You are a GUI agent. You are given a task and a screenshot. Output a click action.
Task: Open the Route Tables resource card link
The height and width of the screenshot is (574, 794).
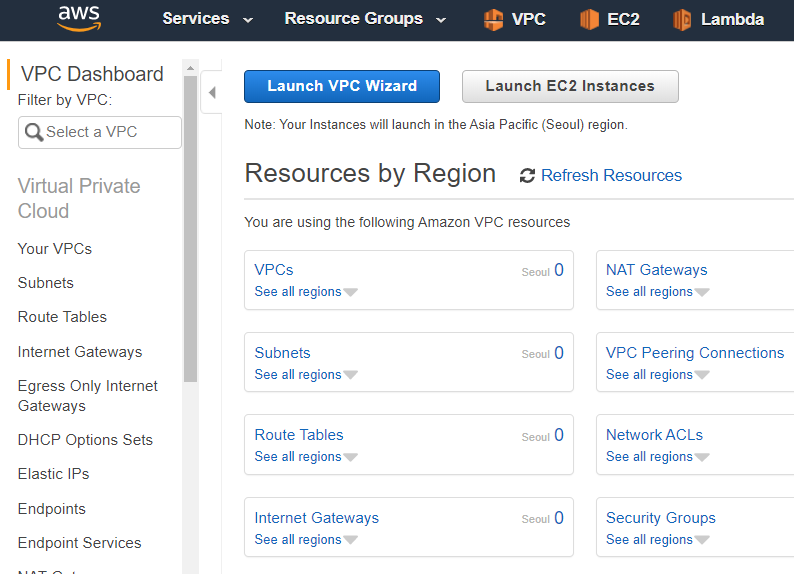click(x=299, y=435)
